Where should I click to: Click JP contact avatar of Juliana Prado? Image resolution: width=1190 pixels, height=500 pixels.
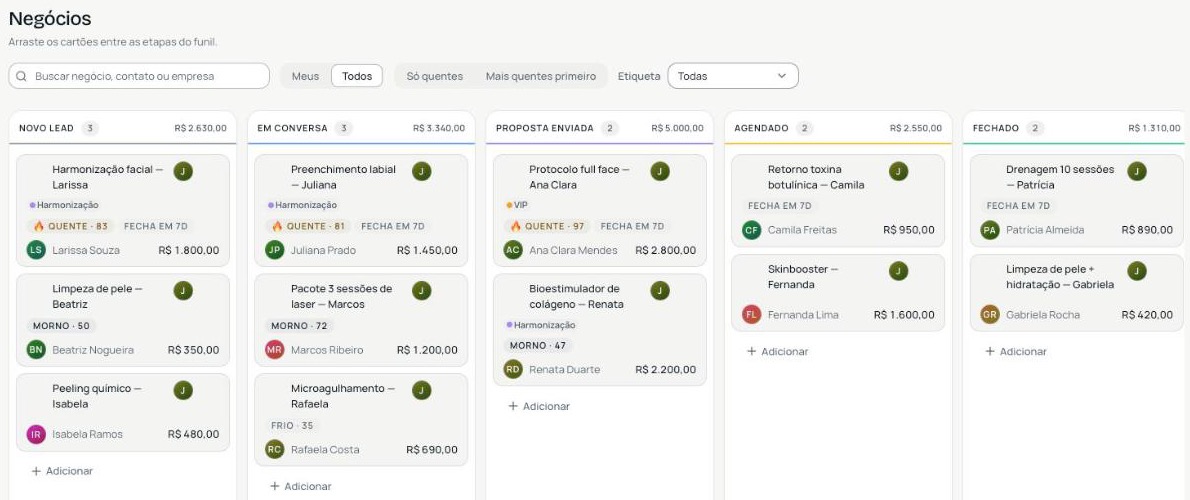[x=275, y=250]
